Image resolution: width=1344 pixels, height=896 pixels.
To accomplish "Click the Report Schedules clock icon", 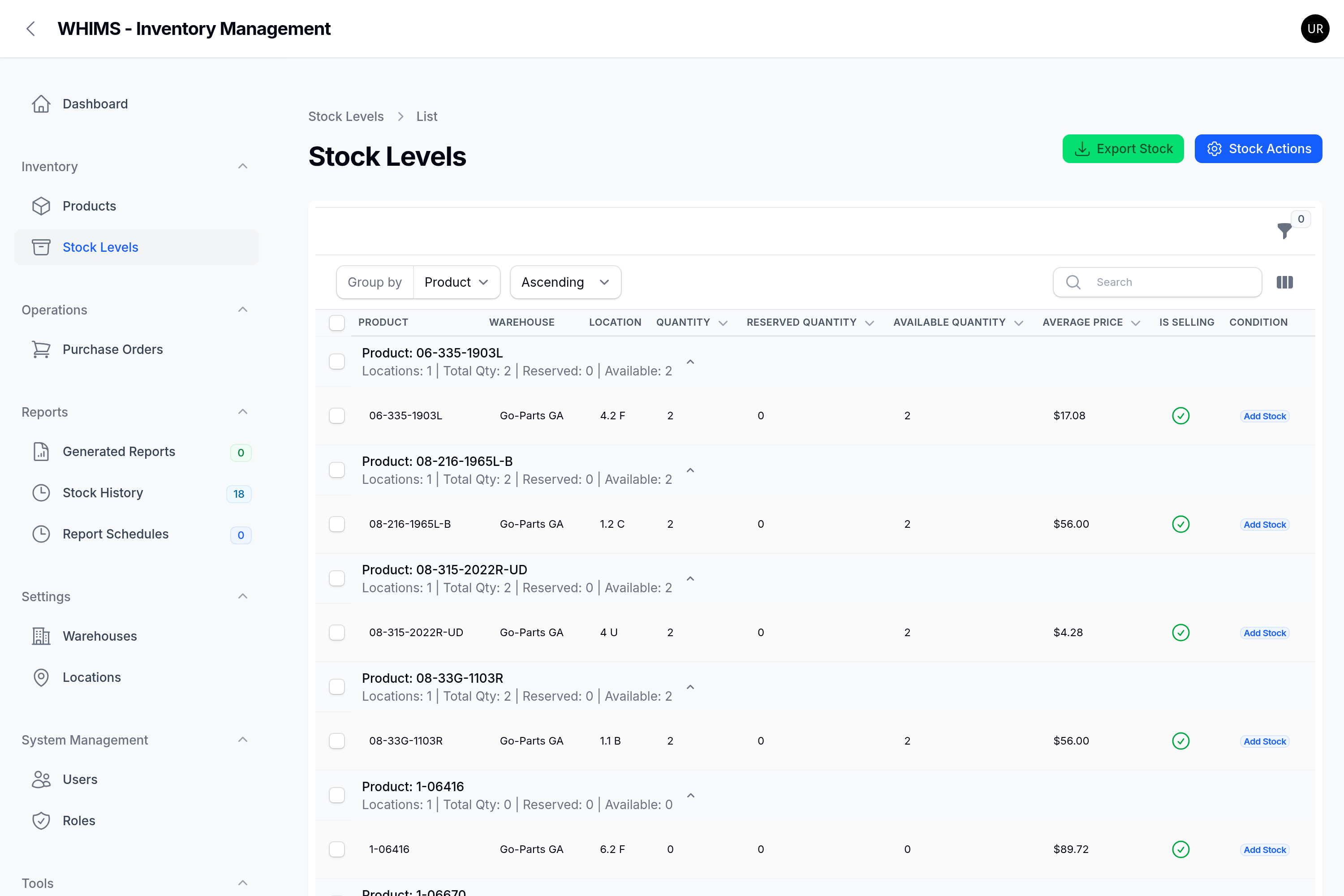I will (41, 534).
